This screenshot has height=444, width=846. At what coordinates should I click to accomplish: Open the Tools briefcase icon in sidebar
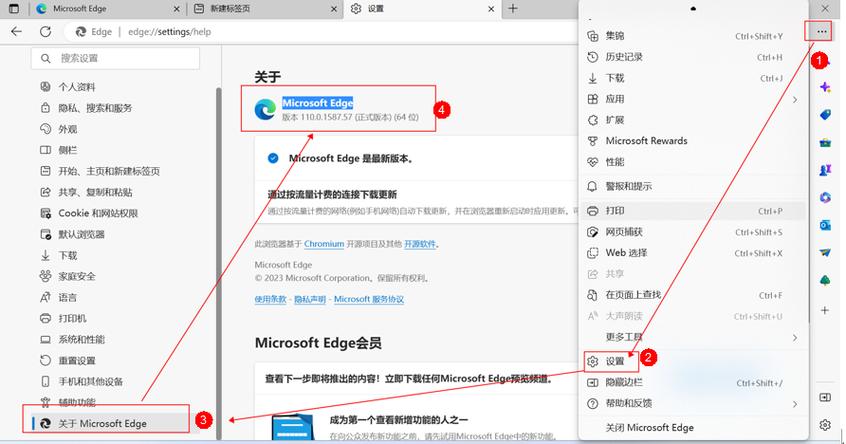[825, 143]
